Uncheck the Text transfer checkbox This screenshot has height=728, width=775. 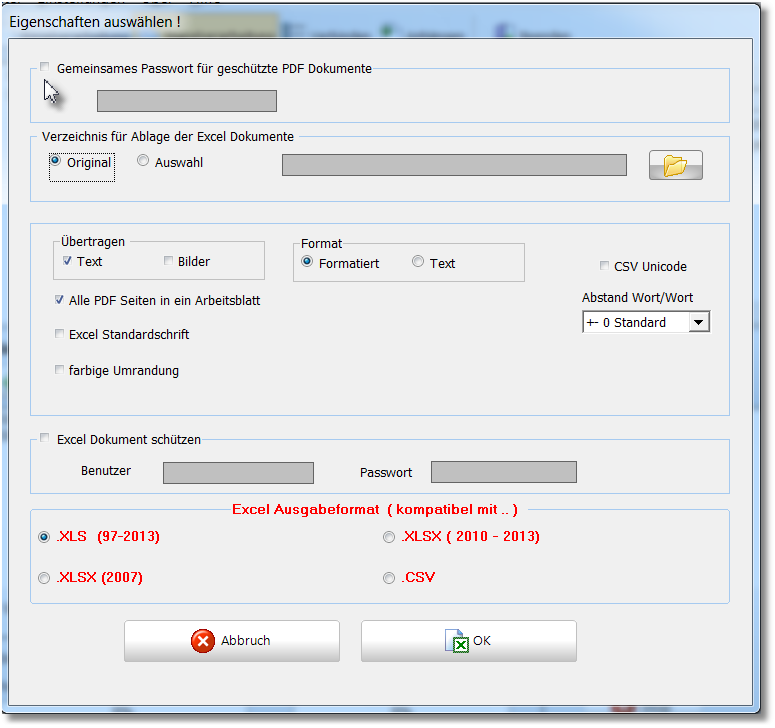pyautogui.click(x=66, y=262)
